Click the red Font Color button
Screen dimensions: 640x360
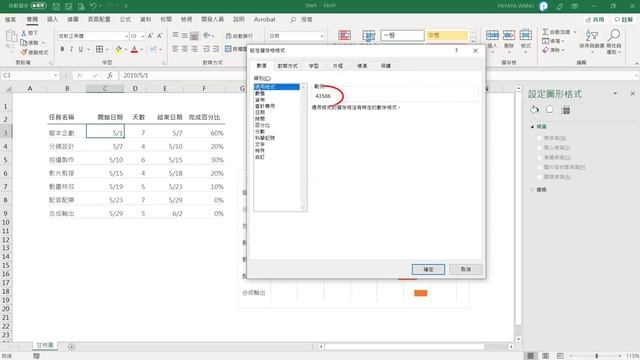[x=134, y=49]
